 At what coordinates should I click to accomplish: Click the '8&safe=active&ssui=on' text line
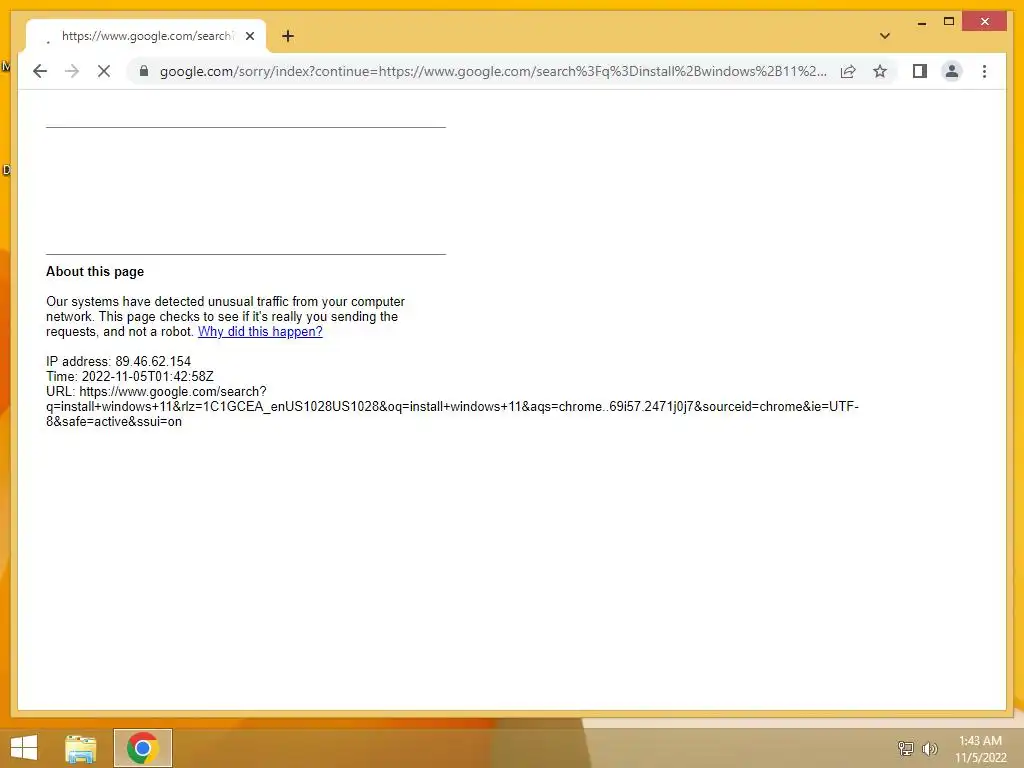pyautogui.click(x=114, y=422)
